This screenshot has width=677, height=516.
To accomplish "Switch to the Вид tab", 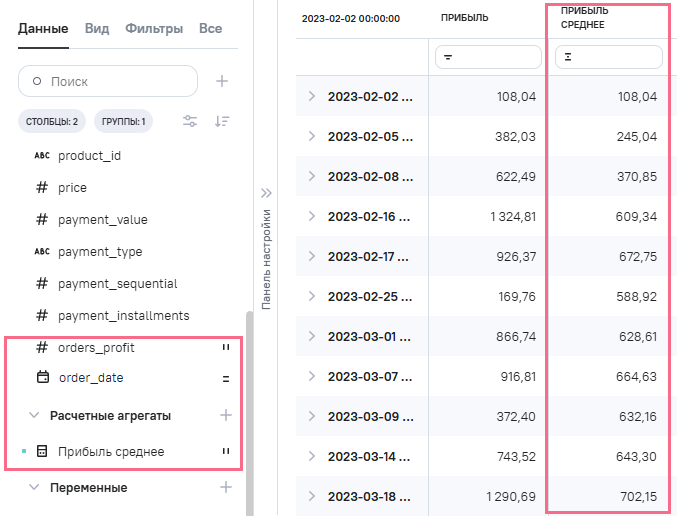I will coord(97,29).
